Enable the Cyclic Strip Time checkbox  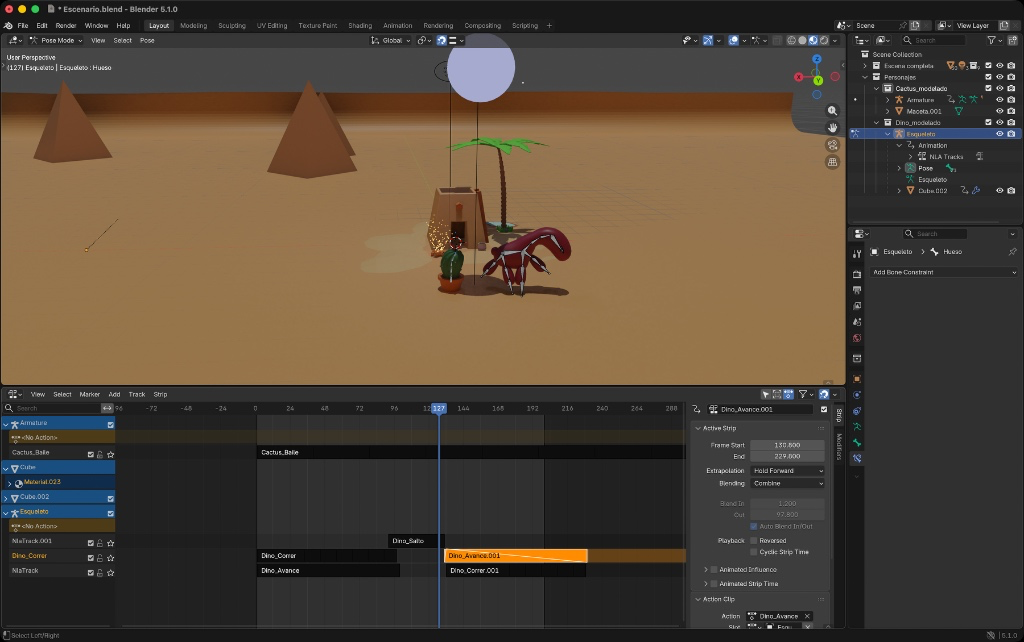754,552
